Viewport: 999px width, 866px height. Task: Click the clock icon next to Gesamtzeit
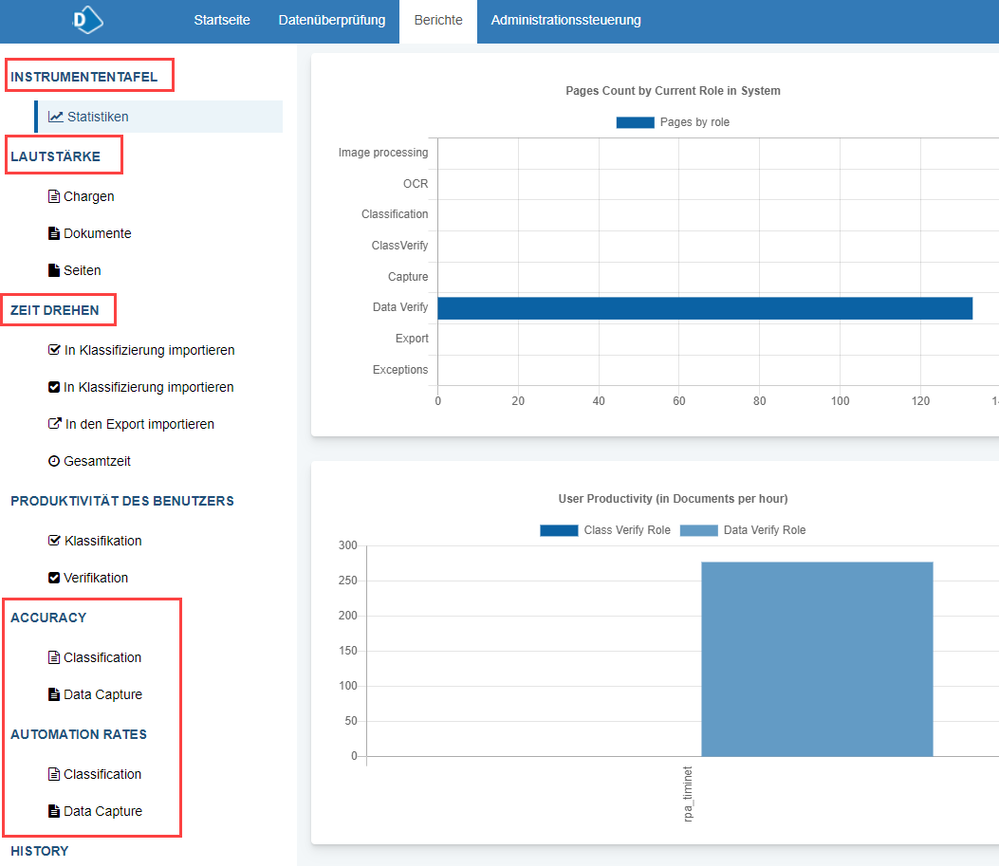[x=54, y=461]
